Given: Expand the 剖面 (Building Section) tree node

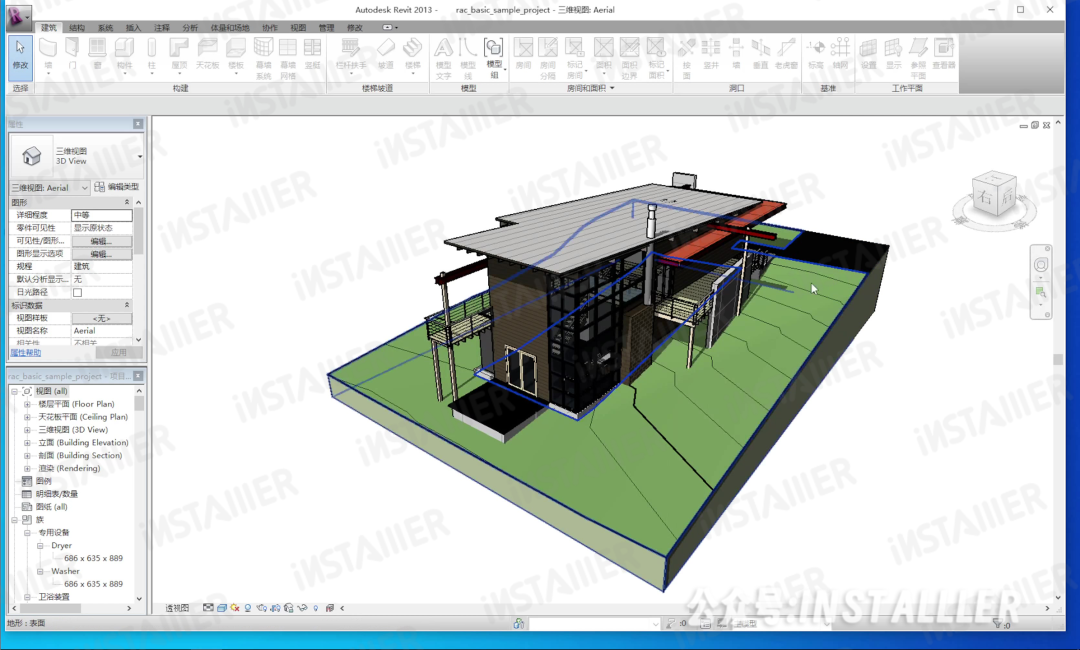Looking at the screenshot, I should (28, 456).
